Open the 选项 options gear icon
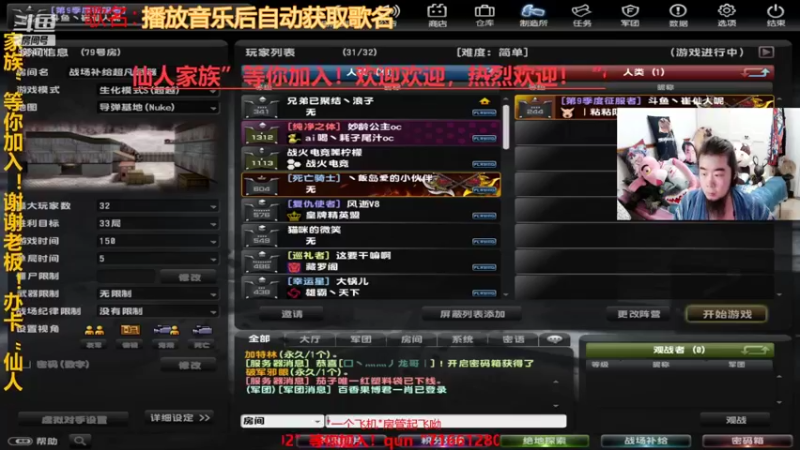The image size is (800, 450). pos(727,15)
